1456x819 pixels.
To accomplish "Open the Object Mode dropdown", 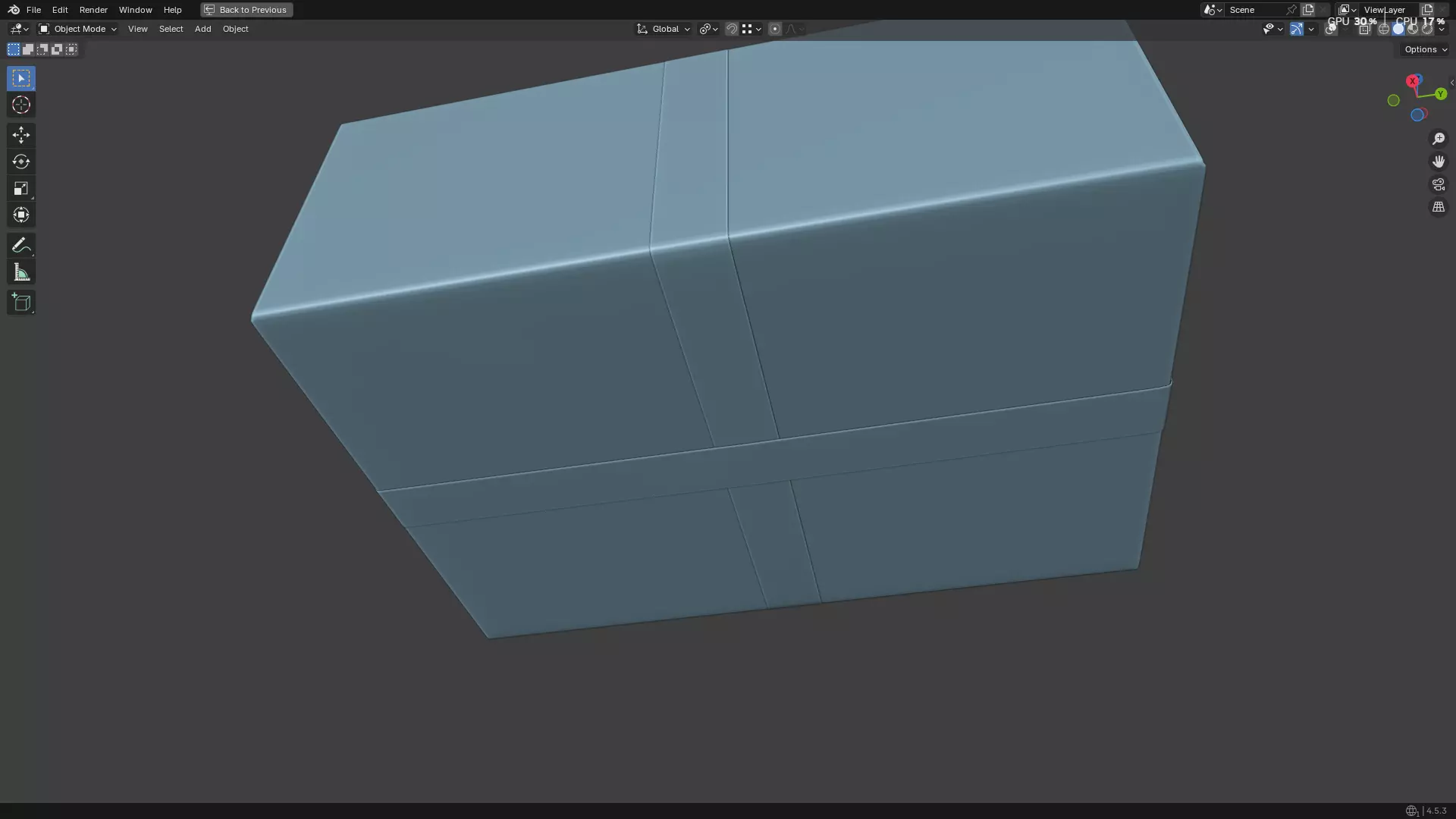I will [77, 29].
